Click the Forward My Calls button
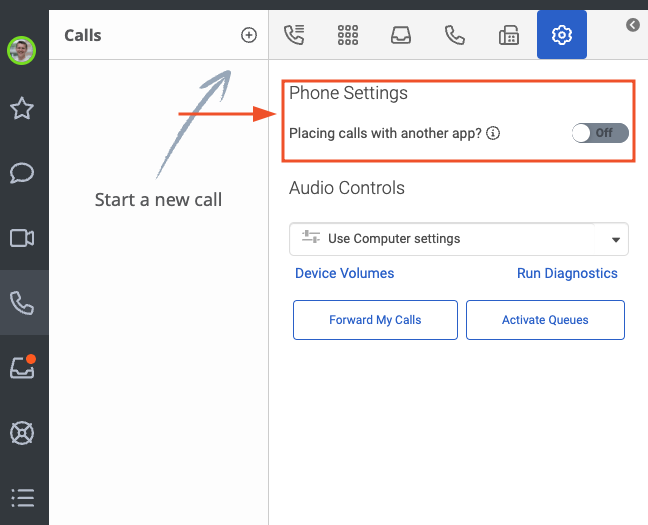The height and width of the screenshot is (525, 648). pyautogui.click(x=375, y=320)
